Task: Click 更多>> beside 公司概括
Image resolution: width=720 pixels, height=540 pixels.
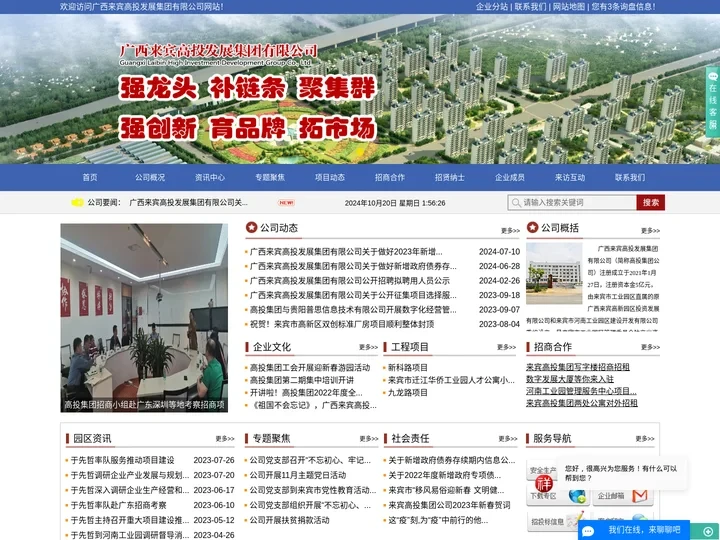Action: pos(650,231)
